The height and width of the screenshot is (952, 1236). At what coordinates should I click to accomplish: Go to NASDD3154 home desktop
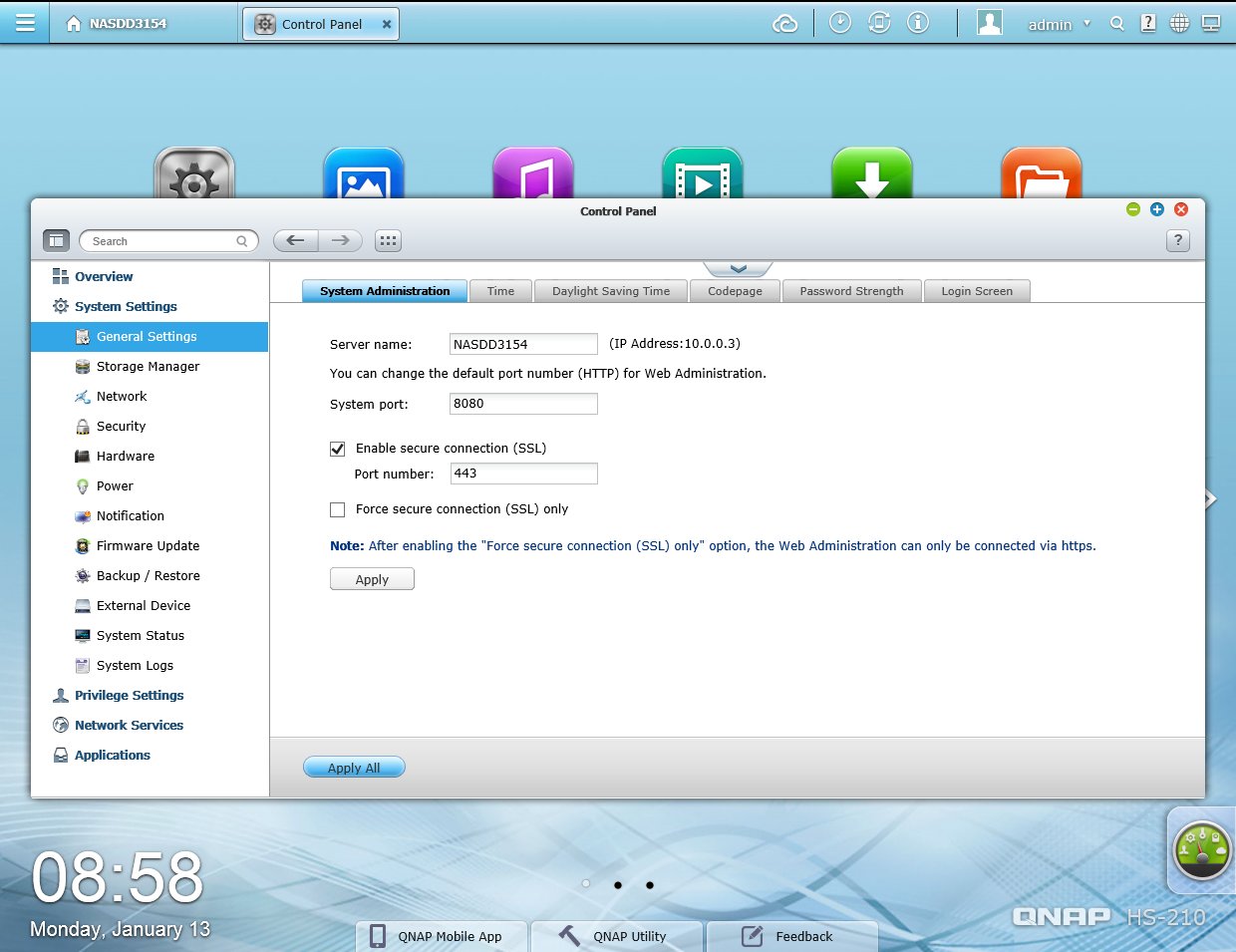(x=116, y=24)
